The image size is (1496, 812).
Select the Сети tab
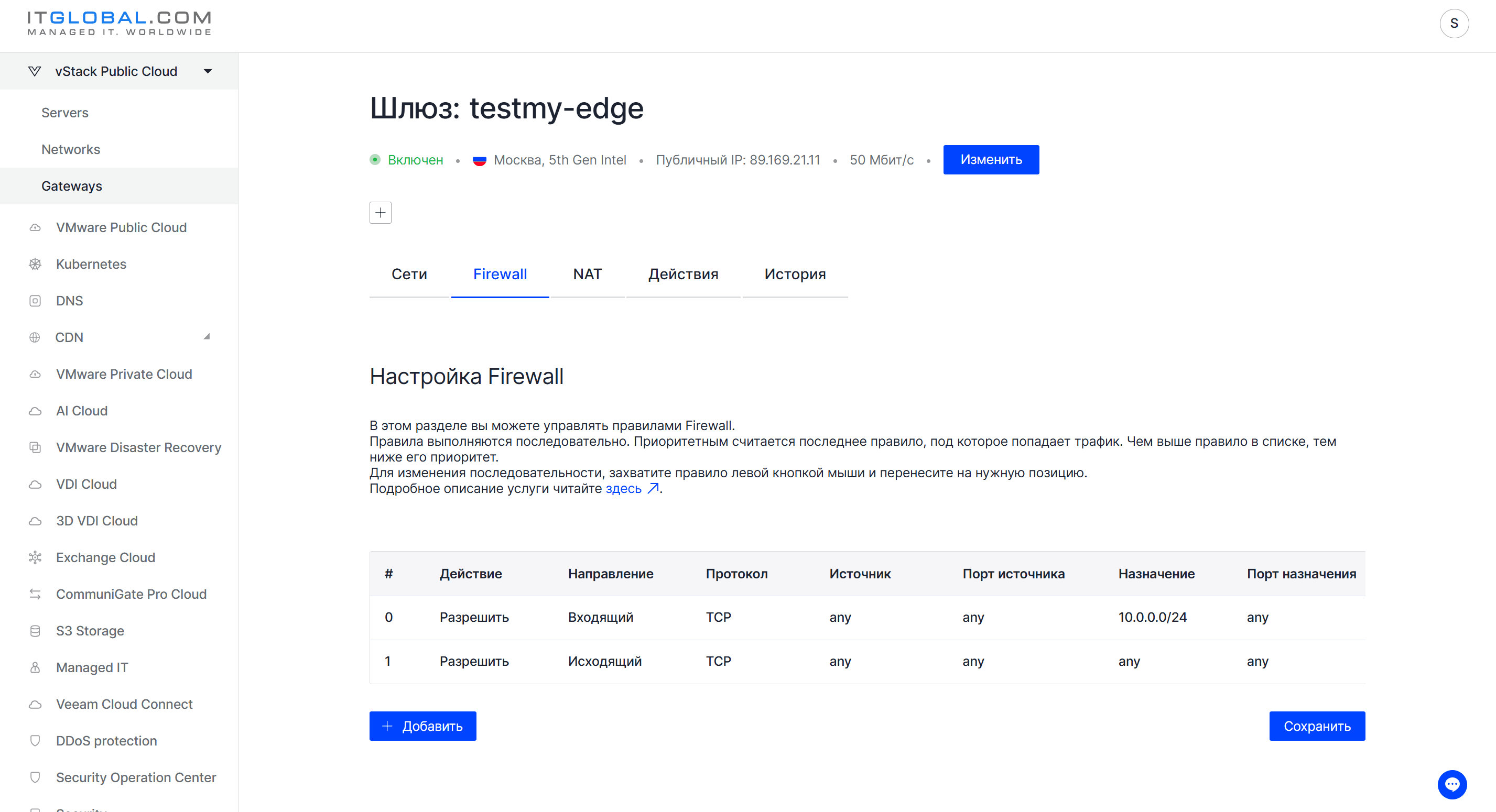click(409, 274)
